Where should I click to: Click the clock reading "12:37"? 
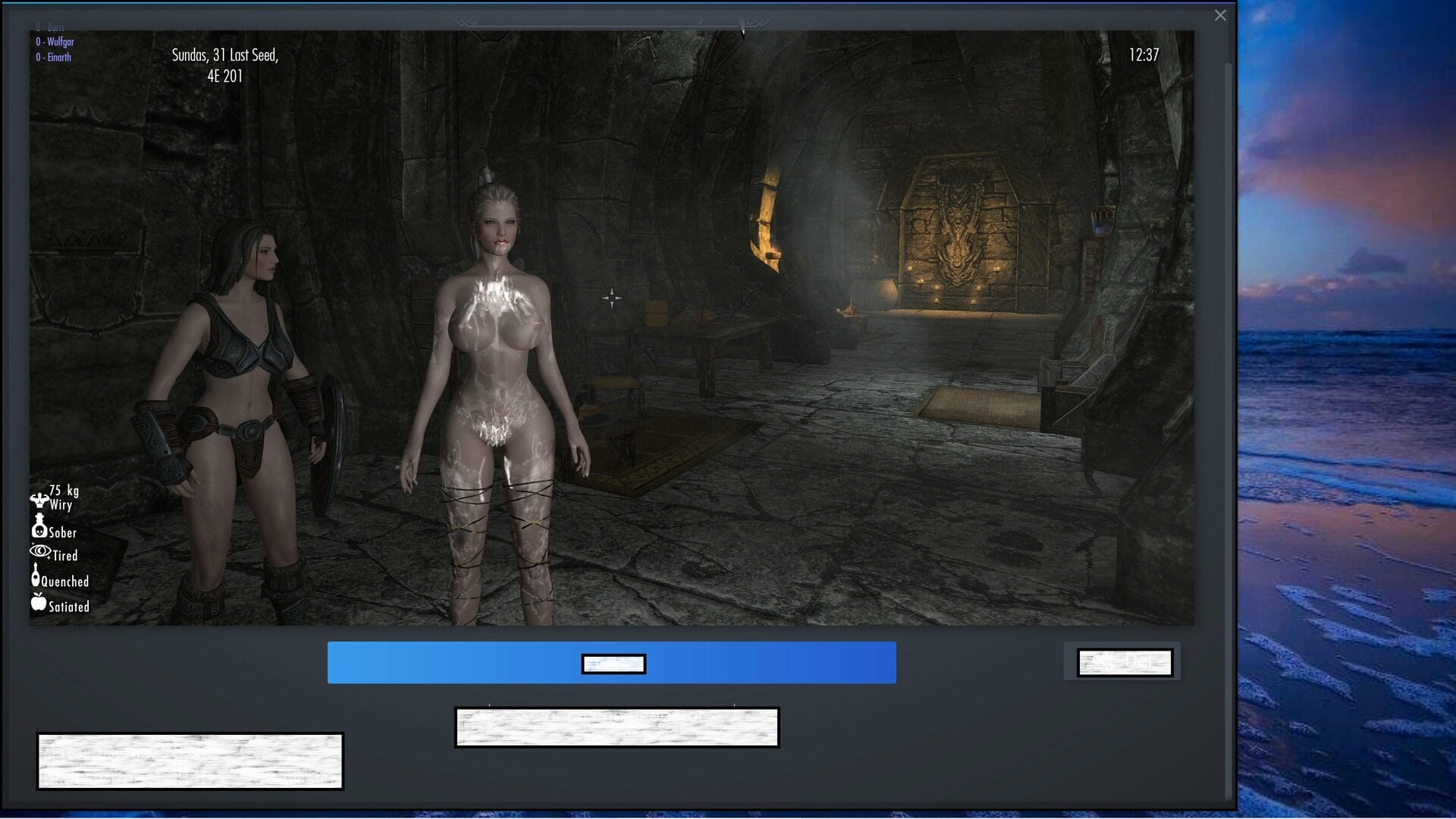click(1144, 55)
